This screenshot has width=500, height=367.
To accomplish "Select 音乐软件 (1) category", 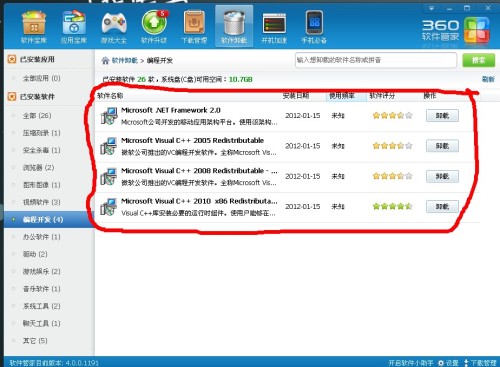I will coord(41,289).
